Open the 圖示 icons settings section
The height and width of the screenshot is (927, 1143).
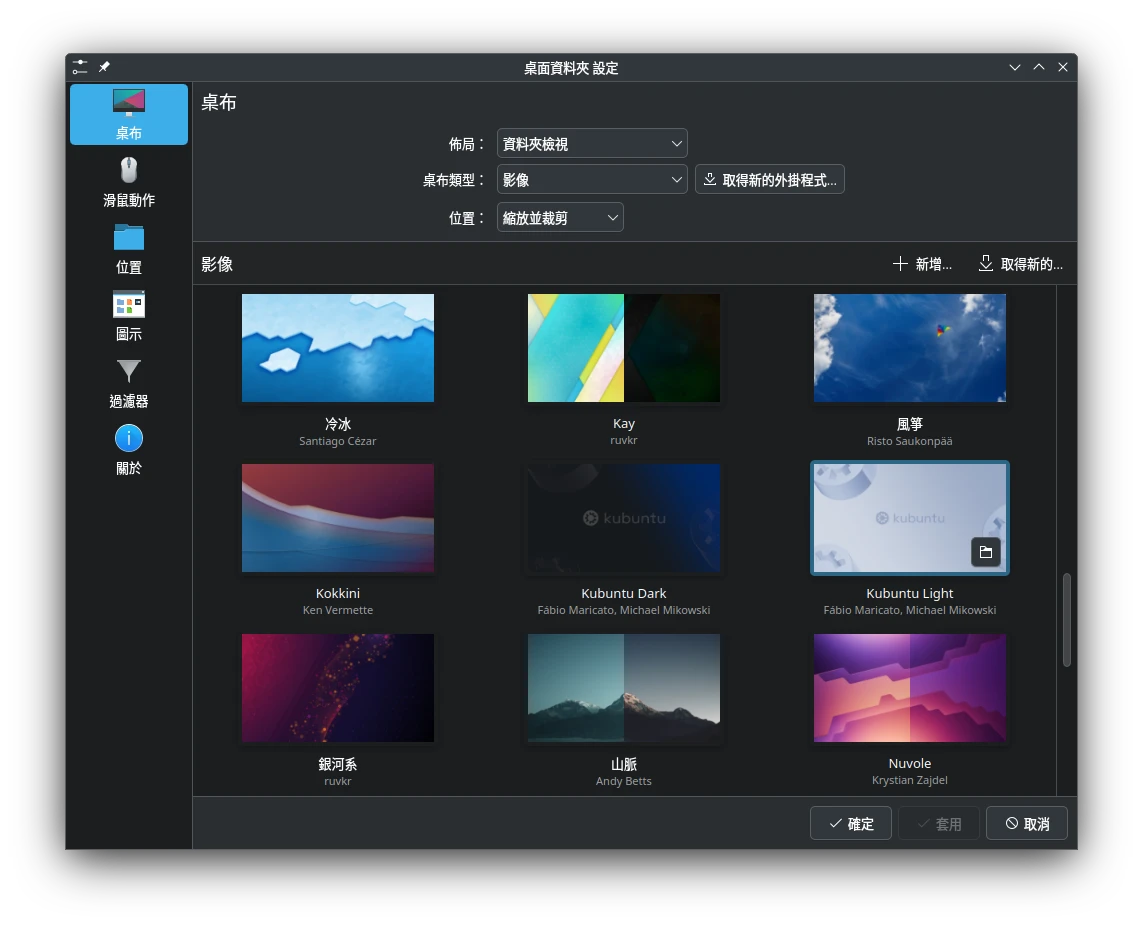pos(129,316)
